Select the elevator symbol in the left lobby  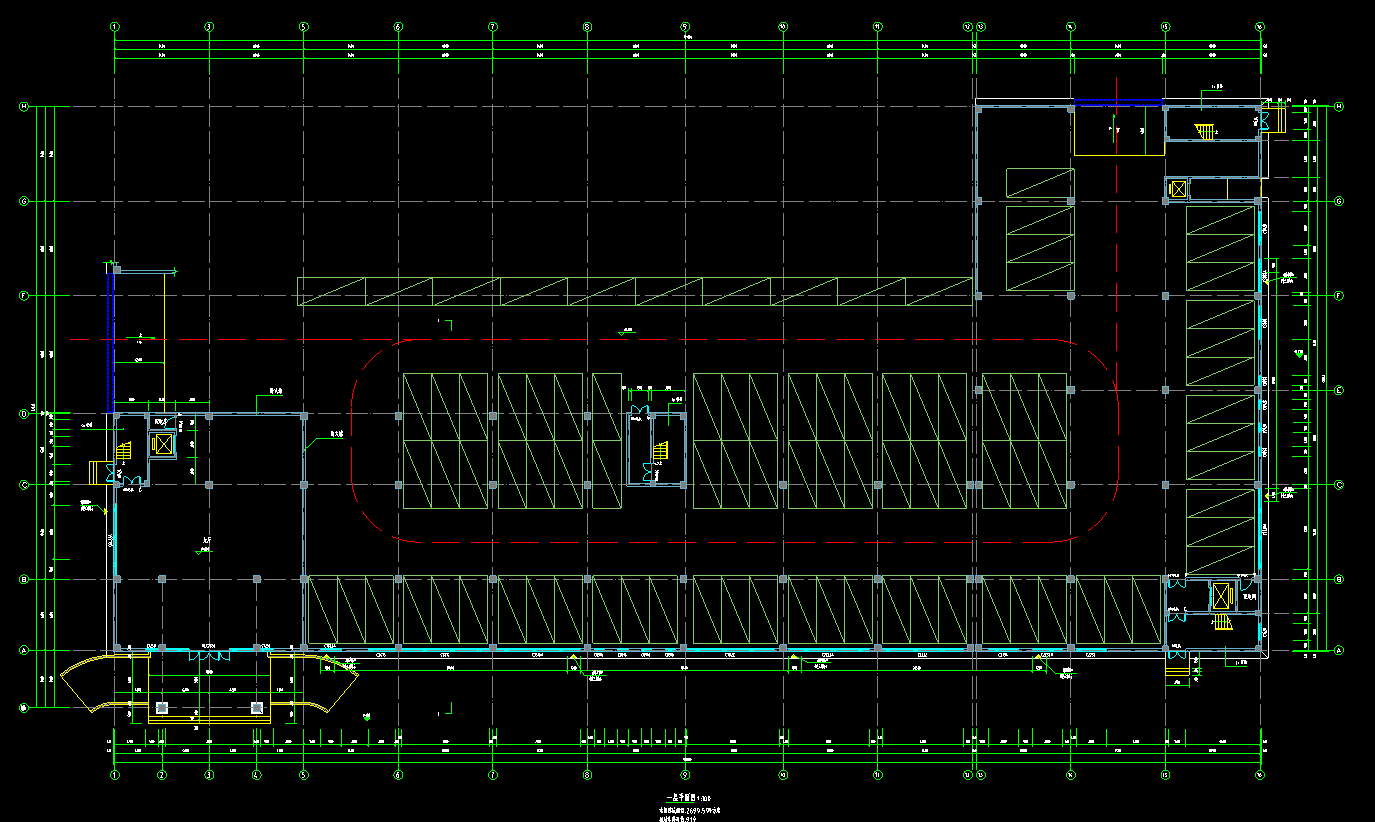(162, 443)
